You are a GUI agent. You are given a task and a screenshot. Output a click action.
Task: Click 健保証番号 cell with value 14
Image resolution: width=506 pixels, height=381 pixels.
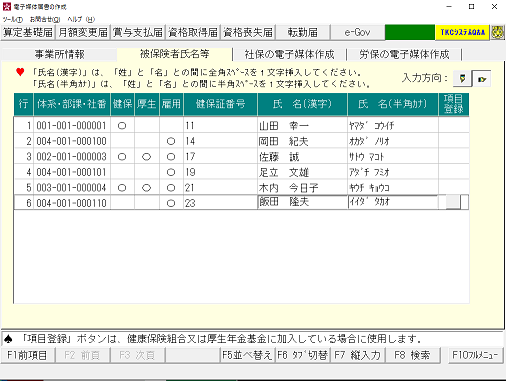click(x=220, y=141)
